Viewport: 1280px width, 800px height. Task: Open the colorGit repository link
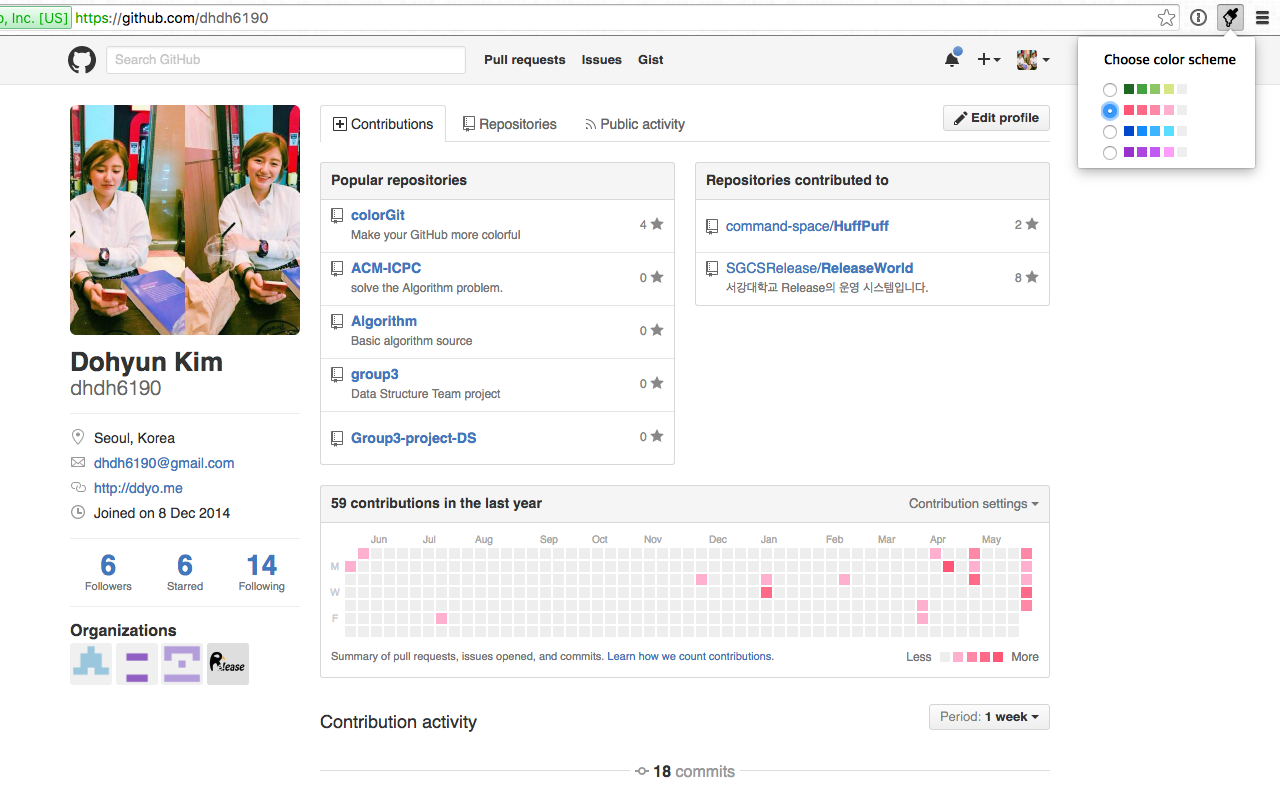[378, 215]
